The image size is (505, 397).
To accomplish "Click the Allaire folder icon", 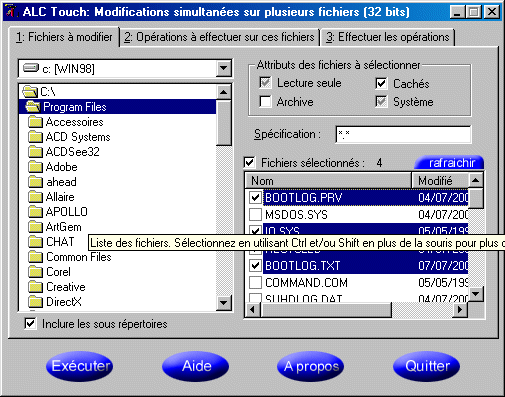I will point(35,197).
